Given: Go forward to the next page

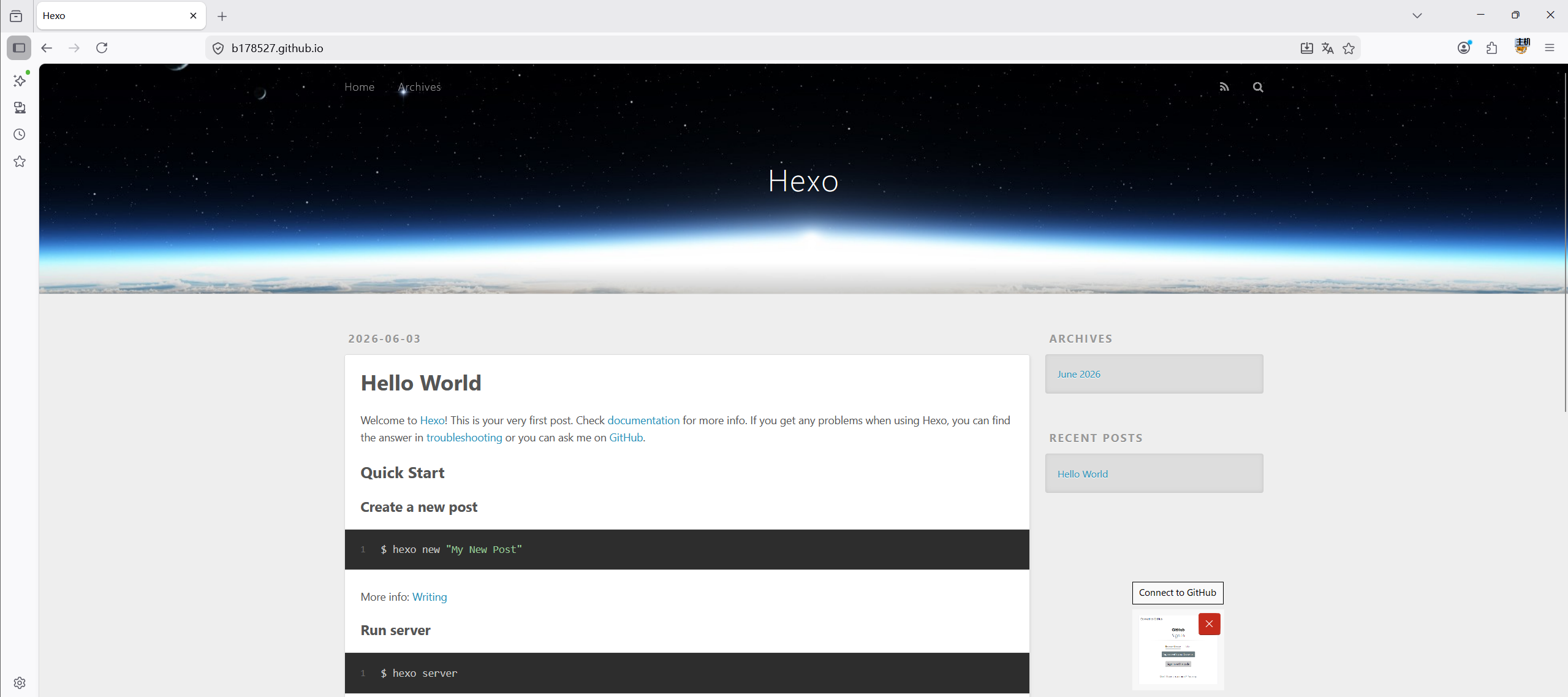Looking at the screenshot, I should point(74,48).
